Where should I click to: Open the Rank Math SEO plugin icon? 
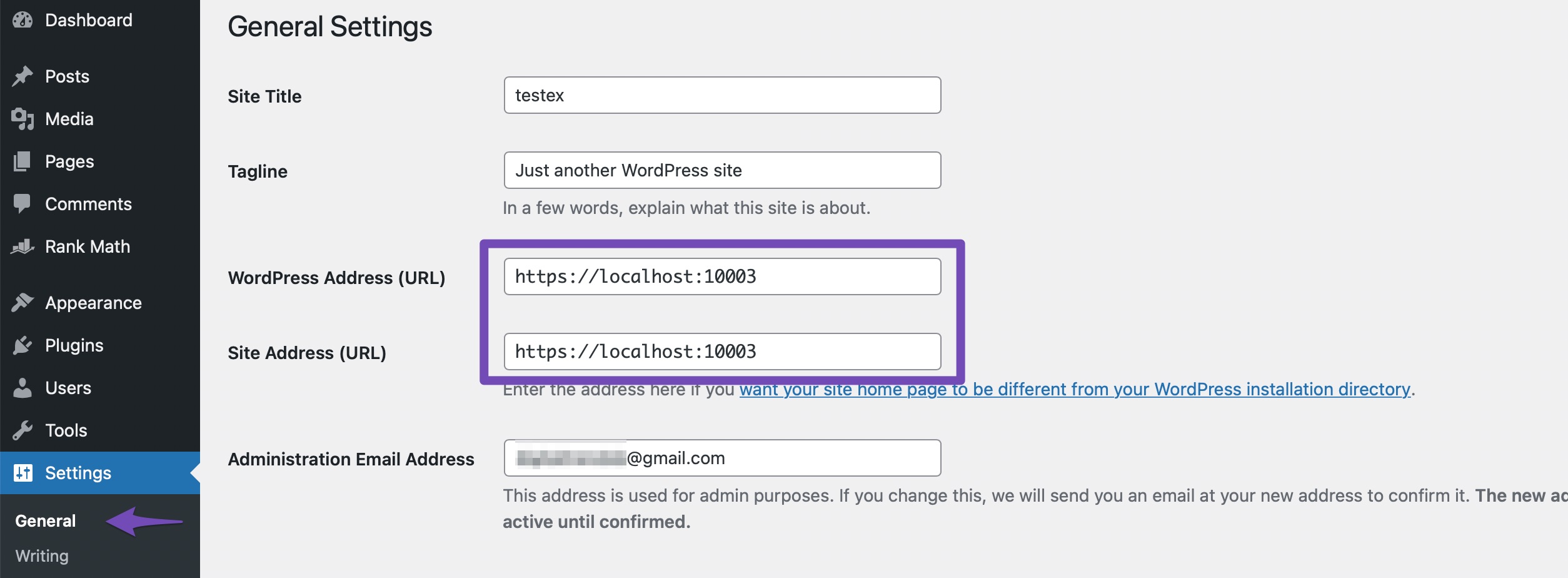tap(23, 246)
